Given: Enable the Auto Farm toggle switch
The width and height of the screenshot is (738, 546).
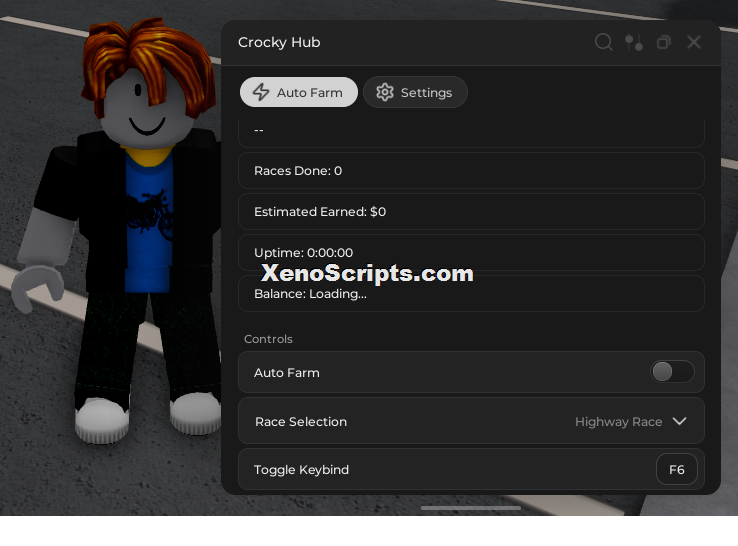Looking at the screenshot, I should tap(672, 372).
